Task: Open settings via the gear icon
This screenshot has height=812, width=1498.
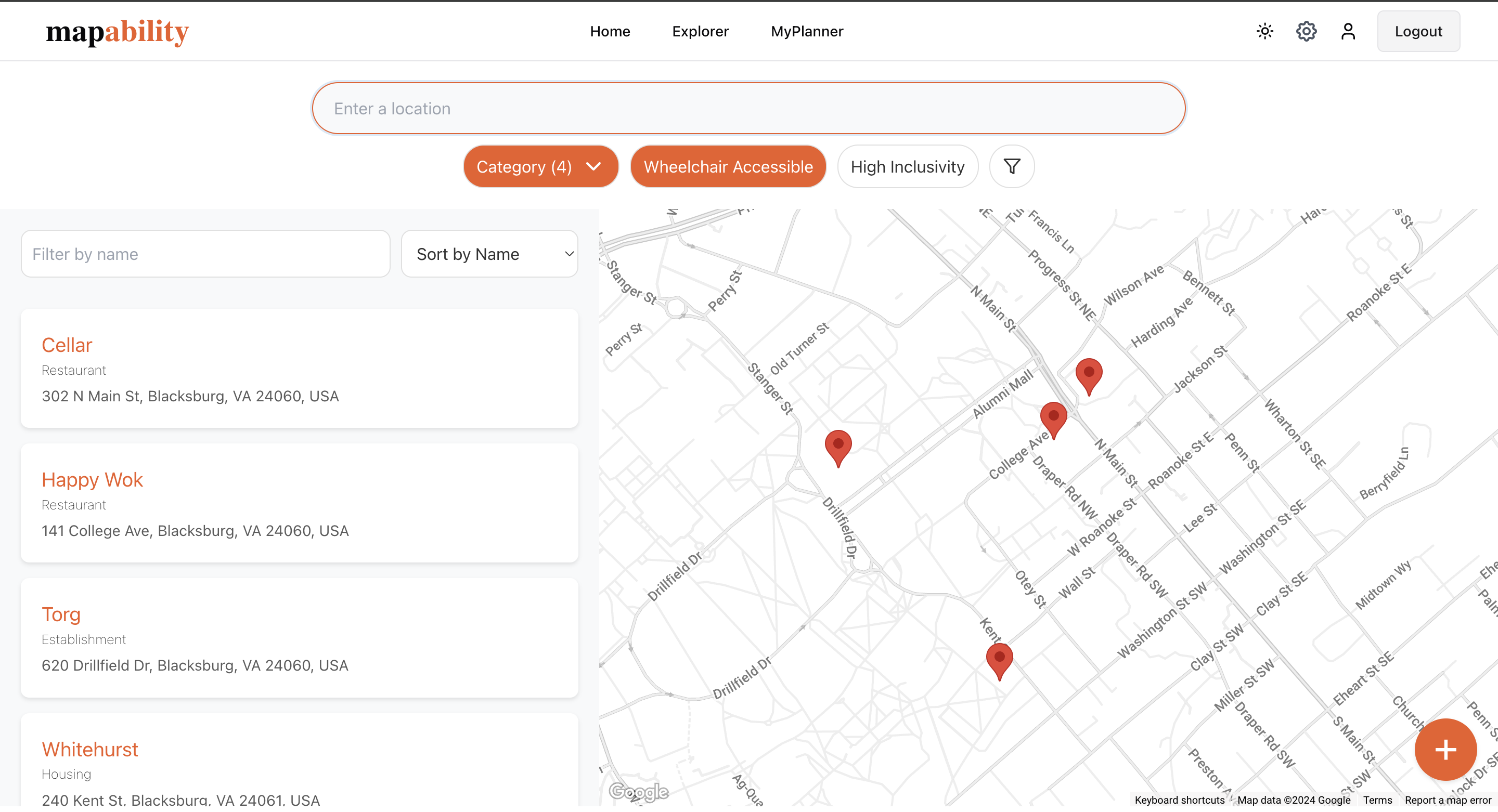Action: [1306, 31]
